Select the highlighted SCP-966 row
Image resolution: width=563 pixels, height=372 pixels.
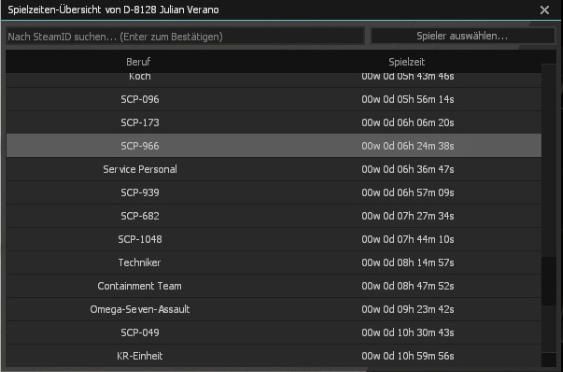tap(274, 146)
